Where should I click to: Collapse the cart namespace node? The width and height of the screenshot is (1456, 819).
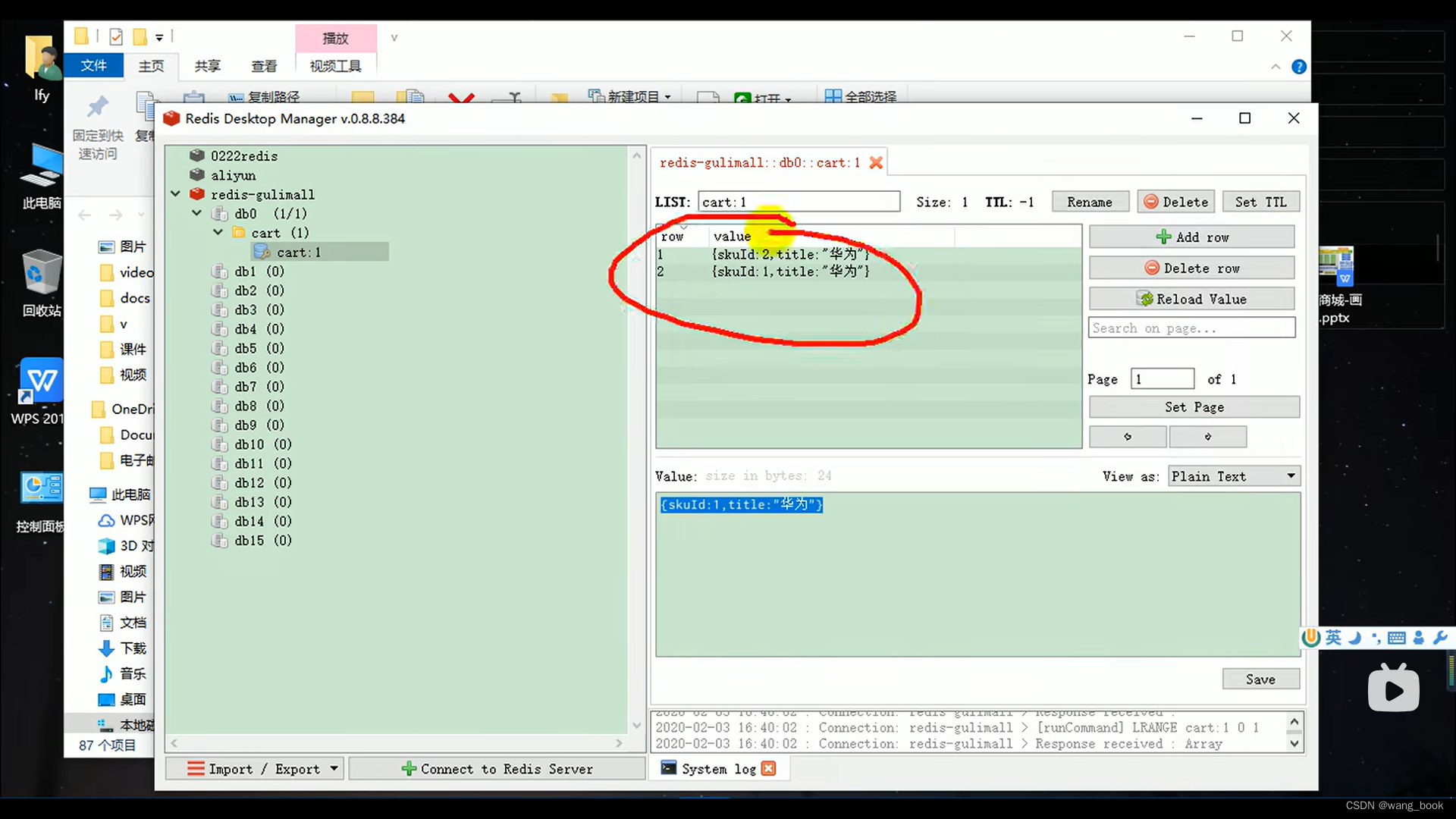[218, 232]
